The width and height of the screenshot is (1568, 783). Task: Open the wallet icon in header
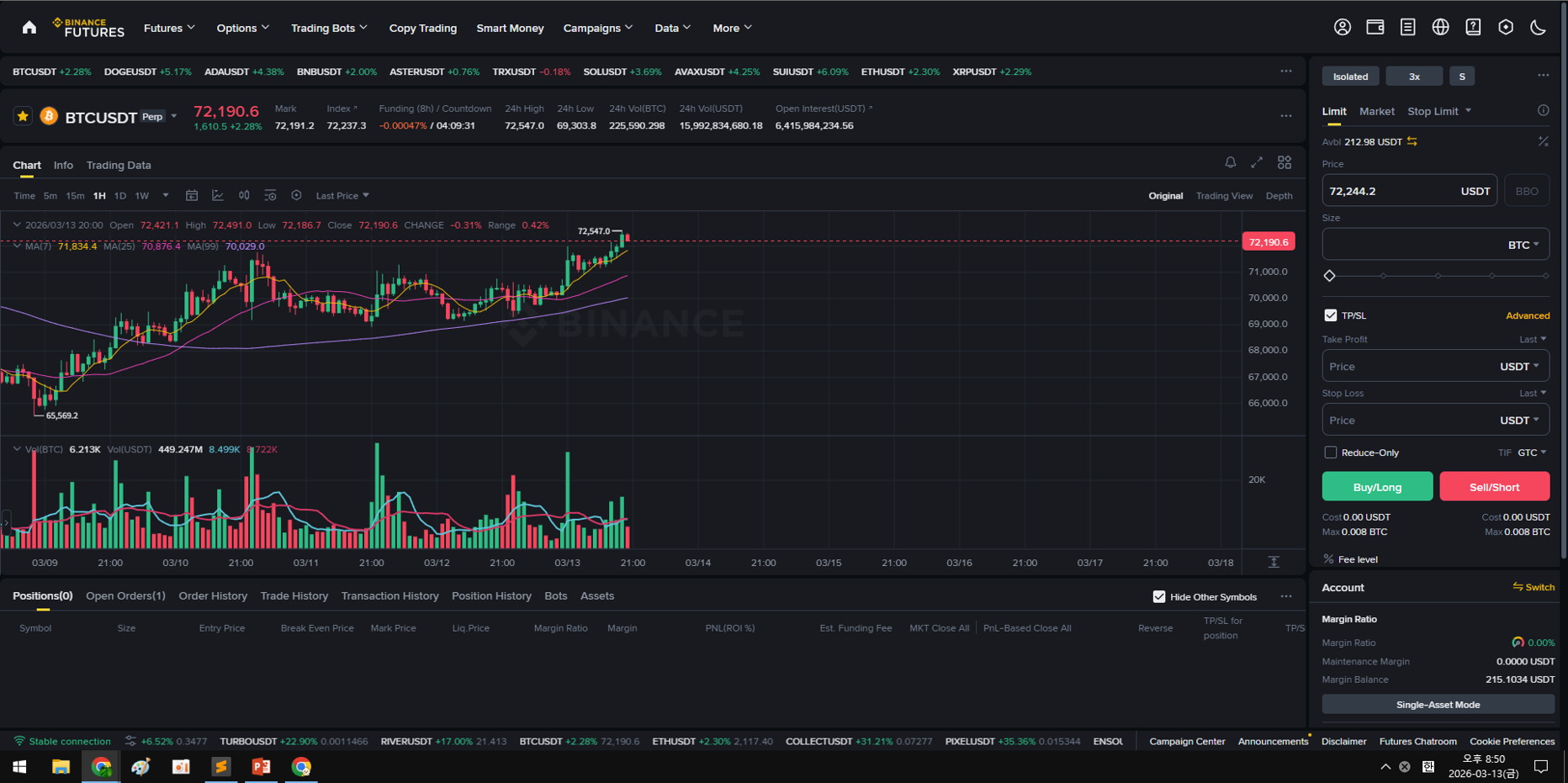pyautogui.click(x=1375, y=27)
